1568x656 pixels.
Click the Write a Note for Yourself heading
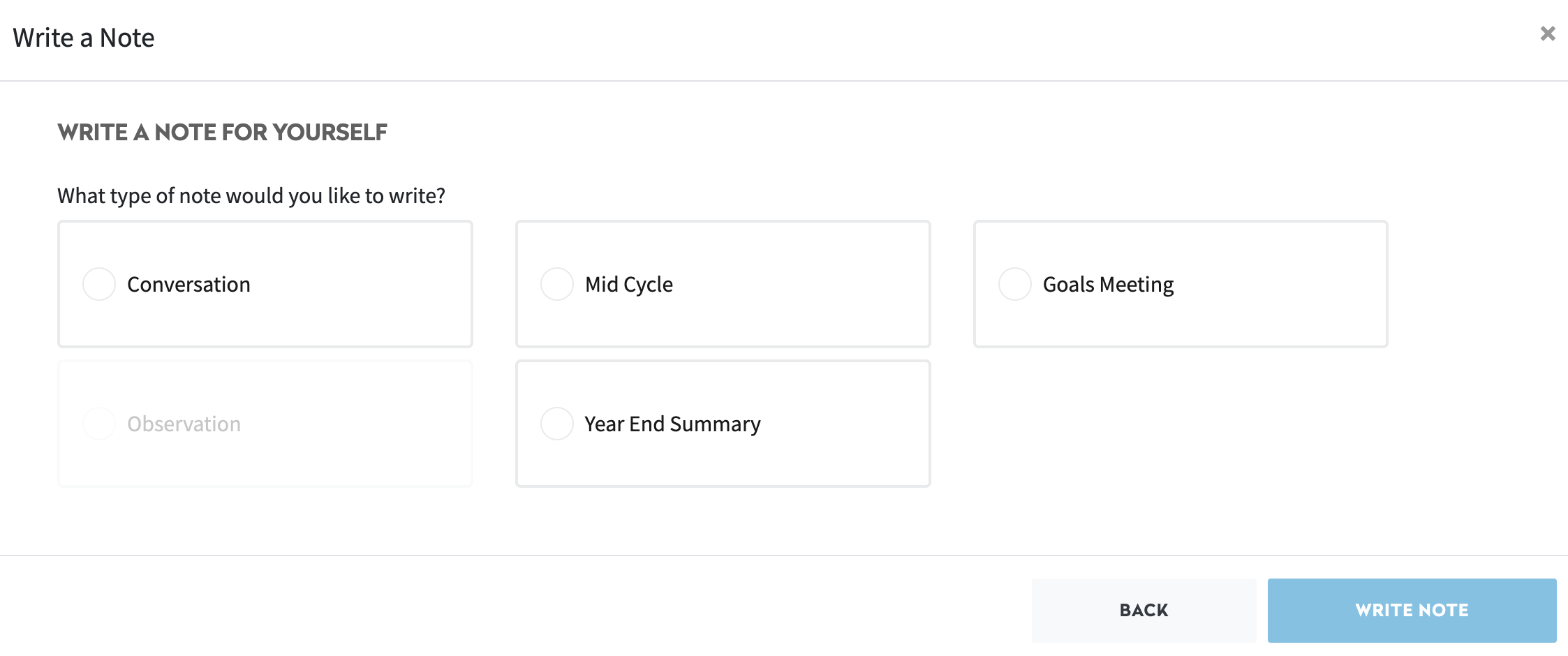(x=222, y=132)
